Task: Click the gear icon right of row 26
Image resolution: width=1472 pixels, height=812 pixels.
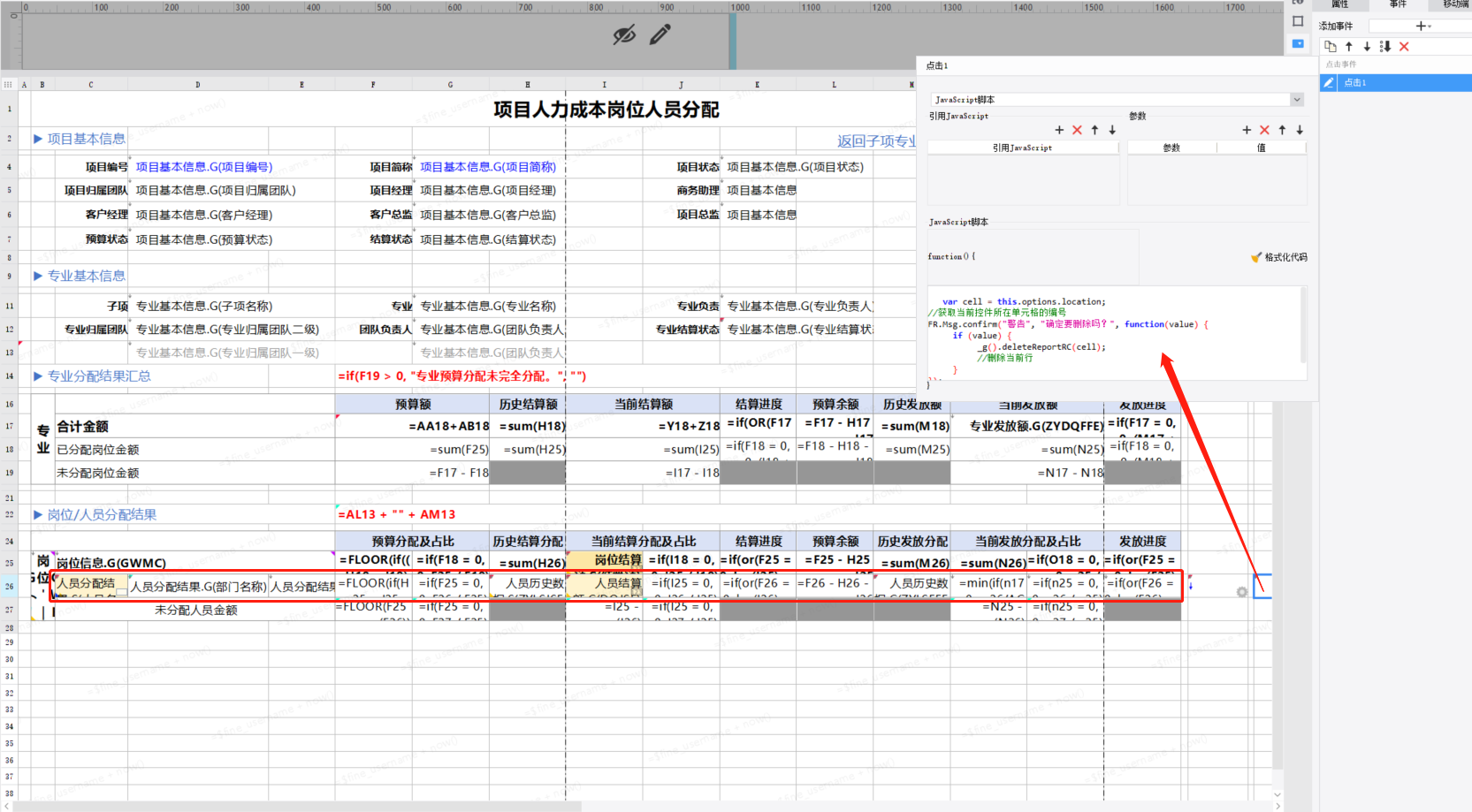Action: coord(1242,592)
